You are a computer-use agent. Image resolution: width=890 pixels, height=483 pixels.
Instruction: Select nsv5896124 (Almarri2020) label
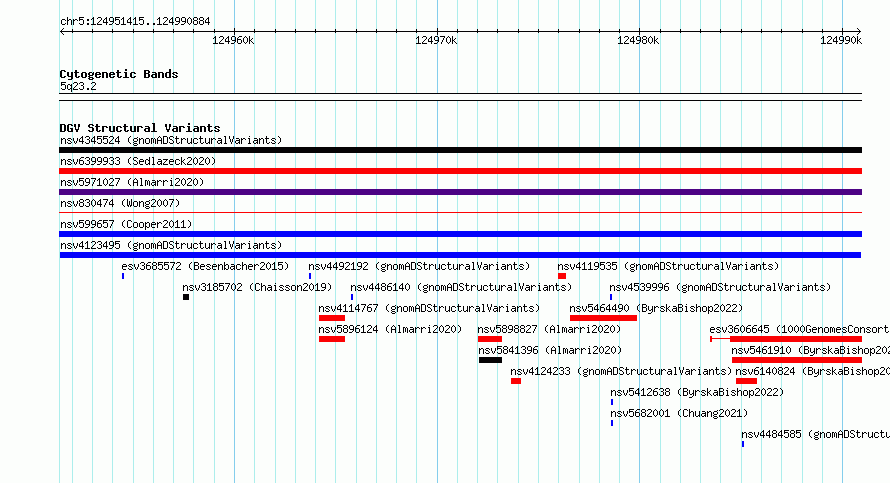(x=390, y=329)
